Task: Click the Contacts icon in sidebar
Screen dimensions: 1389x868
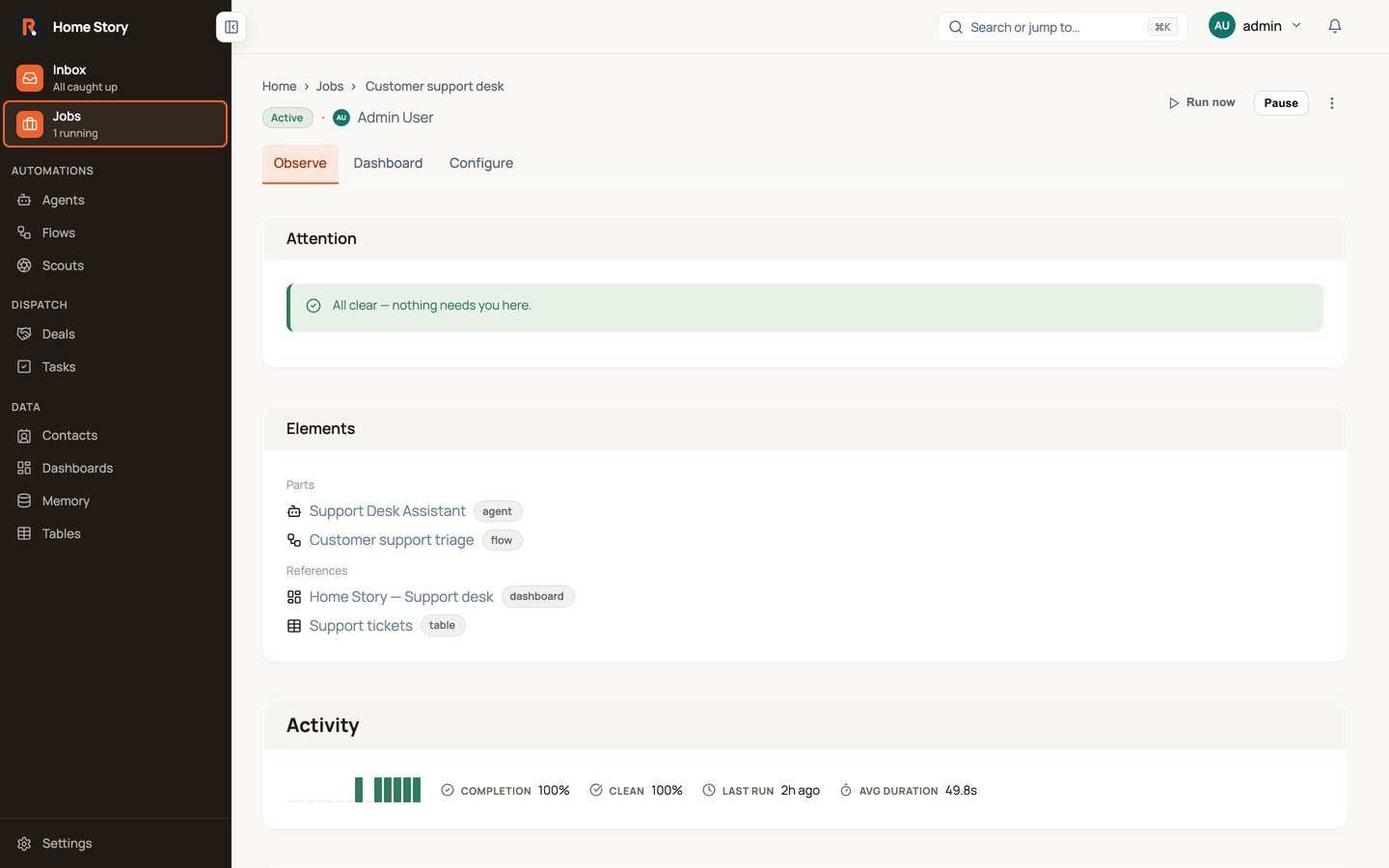Action: tap(24, 435)
